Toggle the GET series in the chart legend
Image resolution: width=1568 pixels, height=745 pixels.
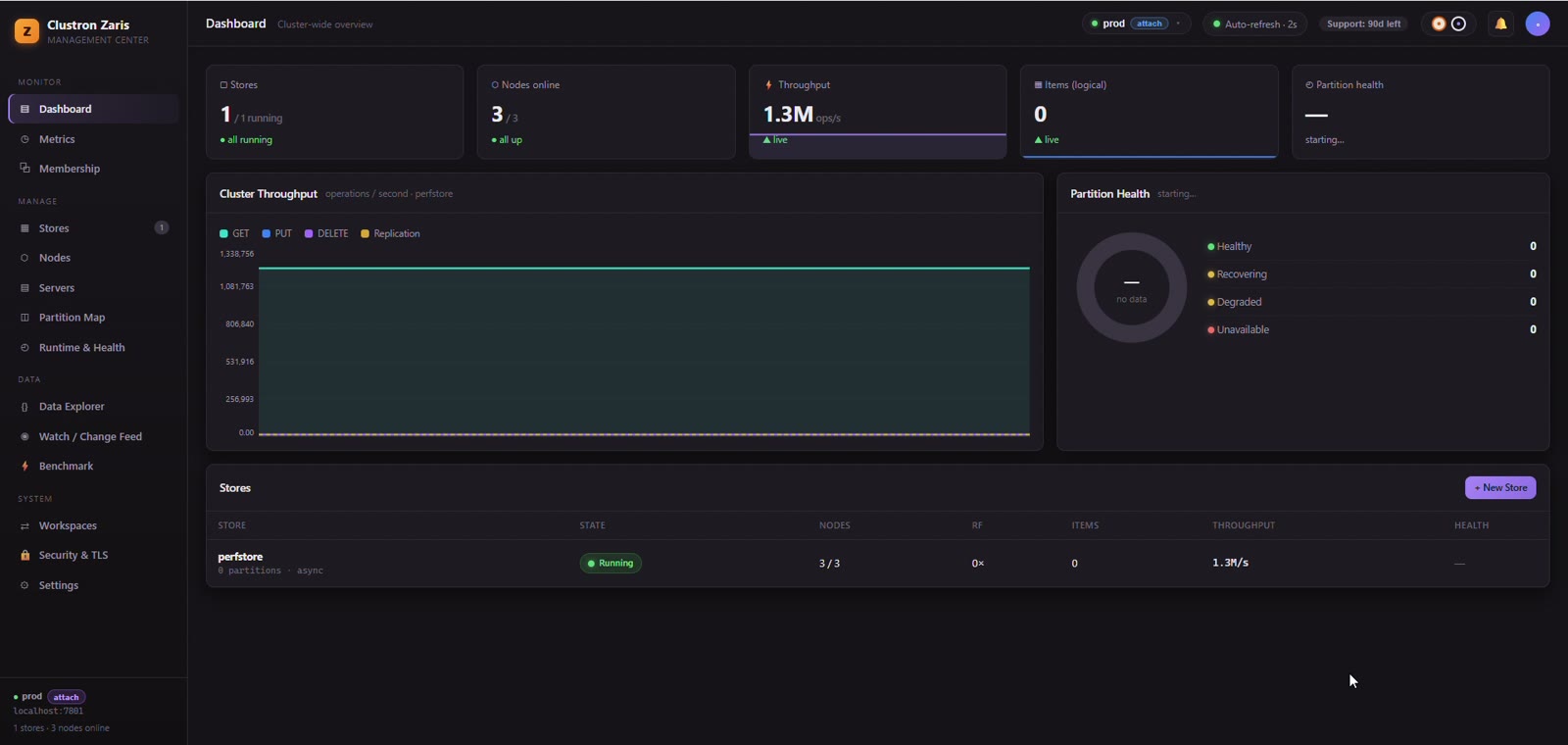[x=234, y=233]
